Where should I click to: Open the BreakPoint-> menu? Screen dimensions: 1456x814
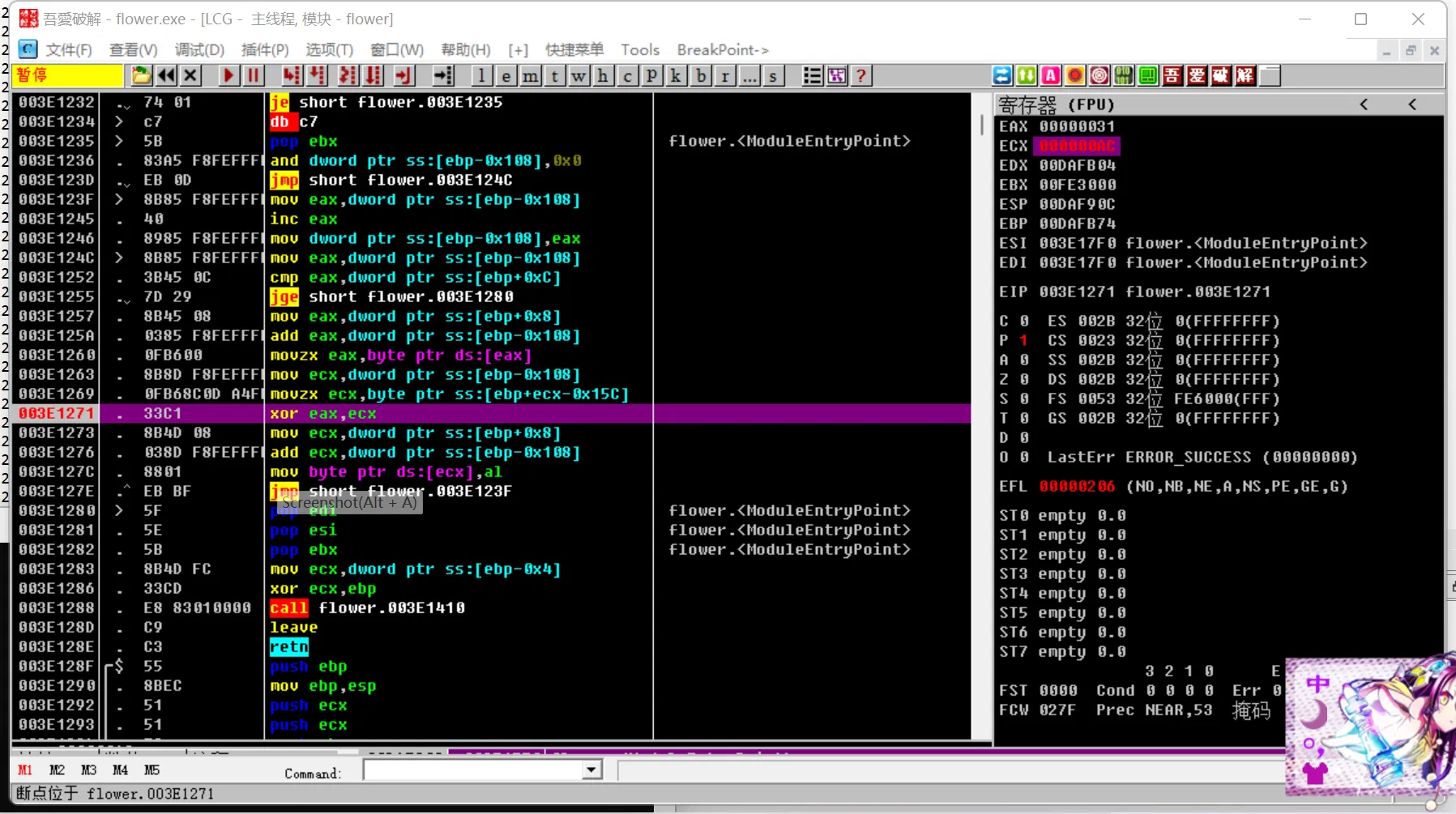coord(723,50)
